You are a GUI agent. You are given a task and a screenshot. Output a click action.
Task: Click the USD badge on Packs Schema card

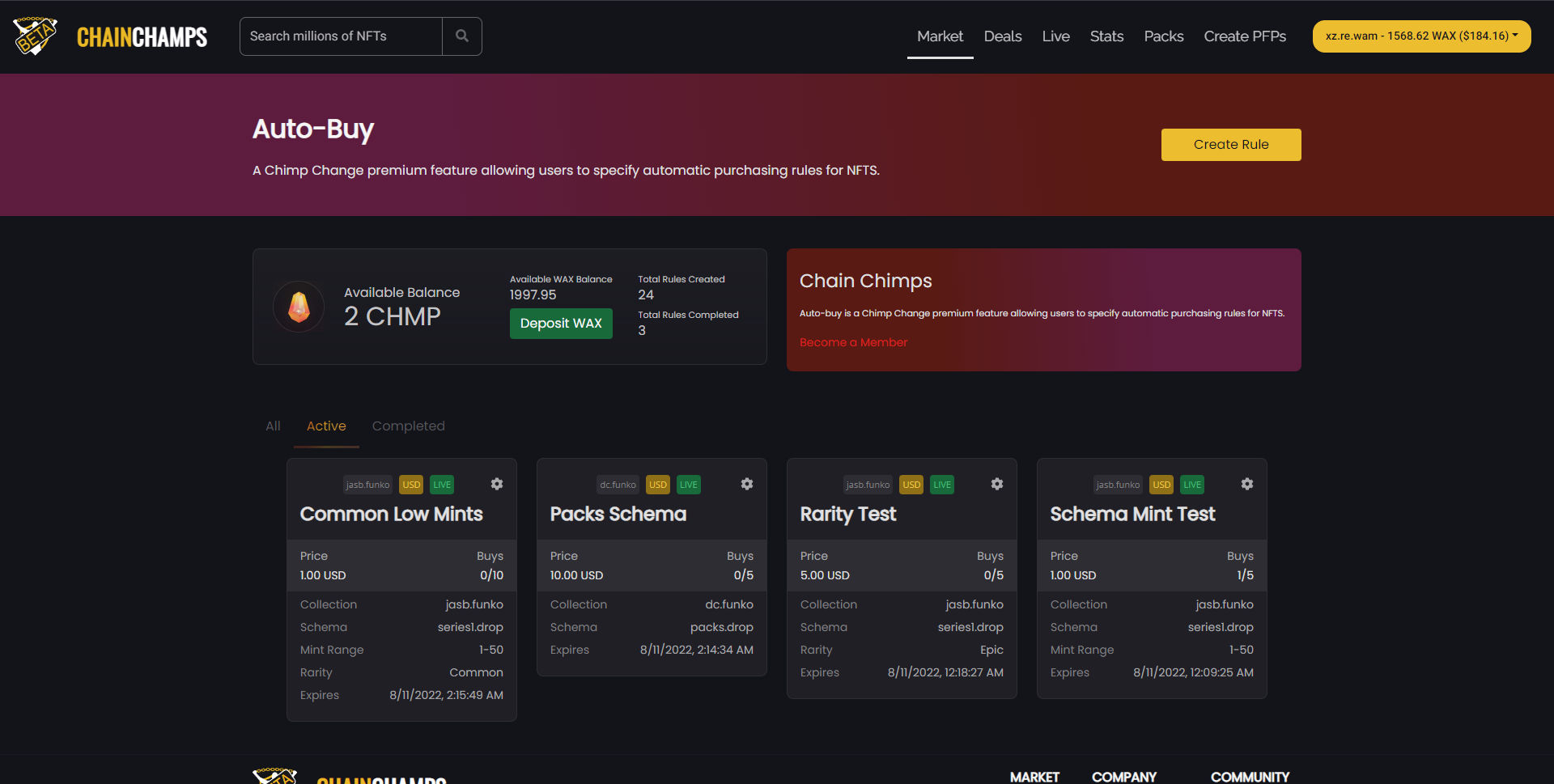(658, 485)
